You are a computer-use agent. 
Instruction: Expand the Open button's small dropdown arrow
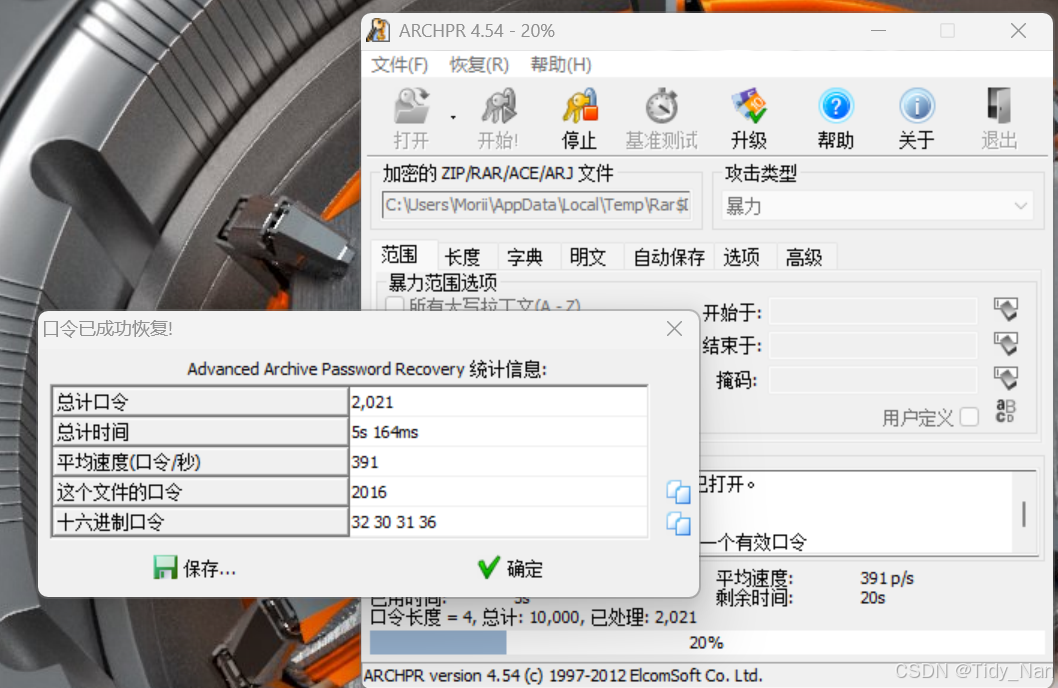pos(453,117)
